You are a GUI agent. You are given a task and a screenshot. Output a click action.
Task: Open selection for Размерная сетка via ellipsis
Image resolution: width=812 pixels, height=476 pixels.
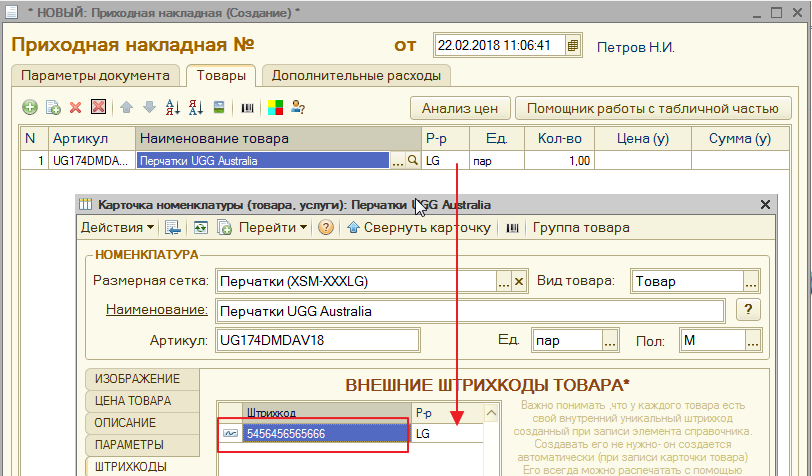tap(504, 282)
